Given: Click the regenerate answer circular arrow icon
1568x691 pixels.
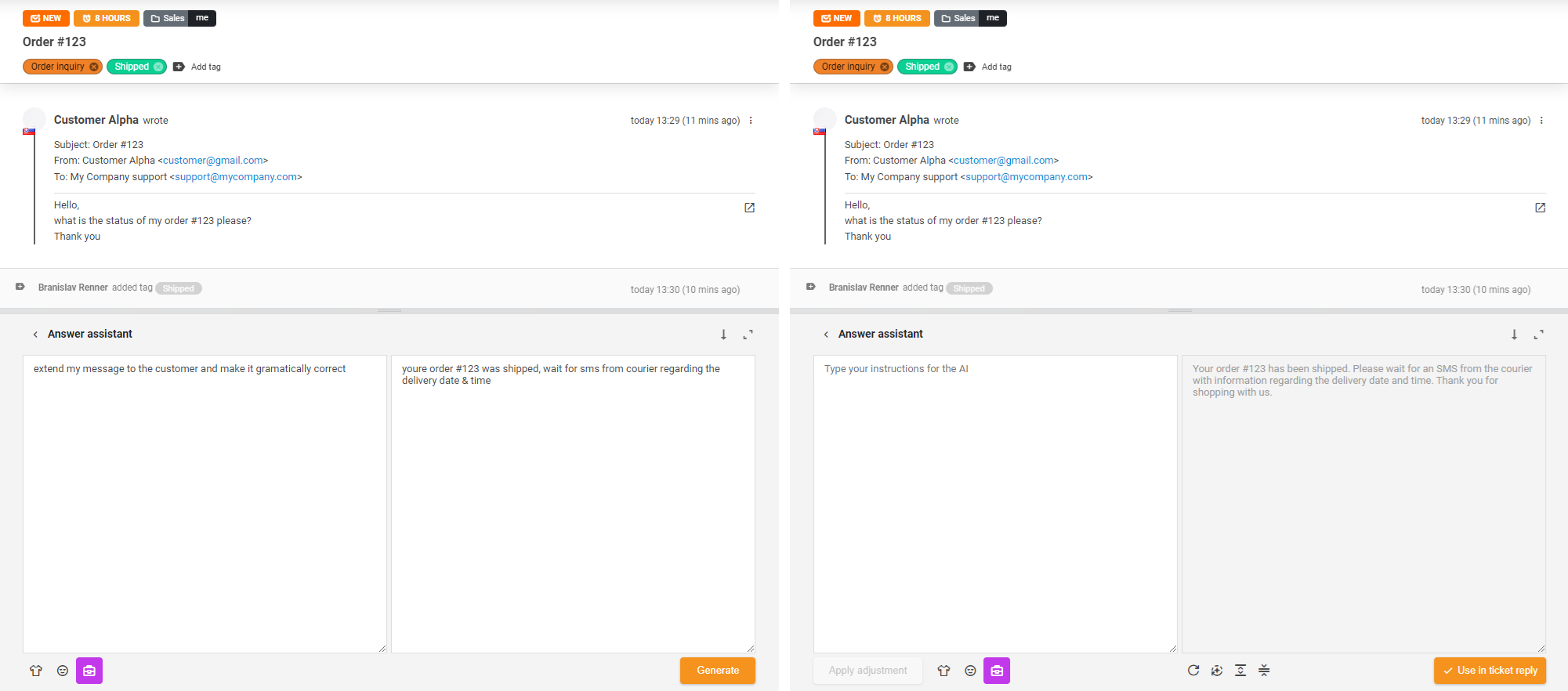Looking at the screenshot, I should (x=1193, y=670).
